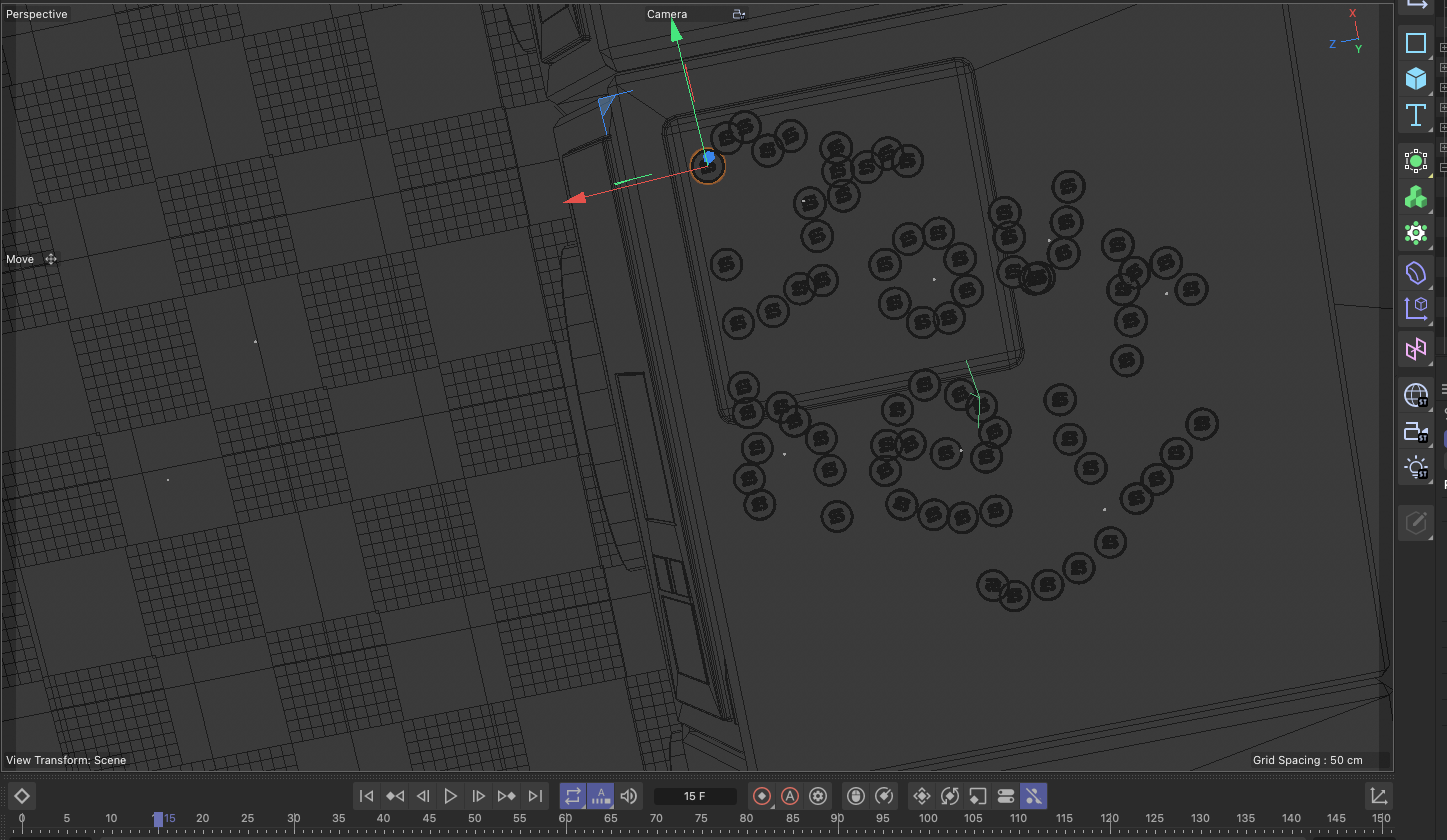
Task: Open the green Effector icon
Action: [1416, 233]
